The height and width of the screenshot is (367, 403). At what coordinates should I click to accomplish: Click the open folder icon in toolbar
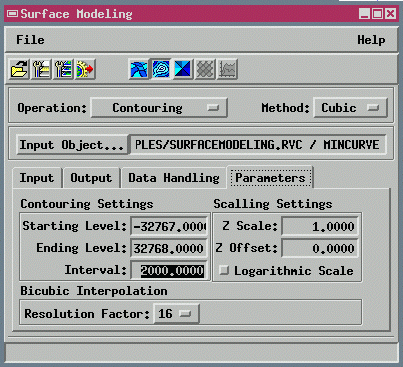(x=19, y=69)
